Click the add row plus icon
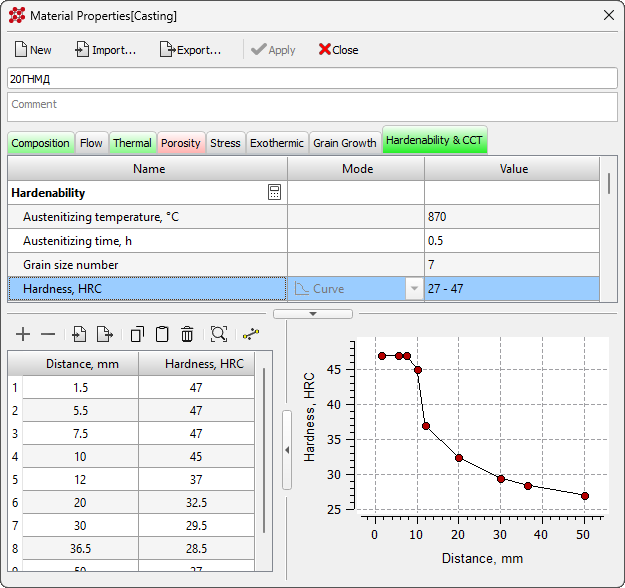 coord(23,334)
